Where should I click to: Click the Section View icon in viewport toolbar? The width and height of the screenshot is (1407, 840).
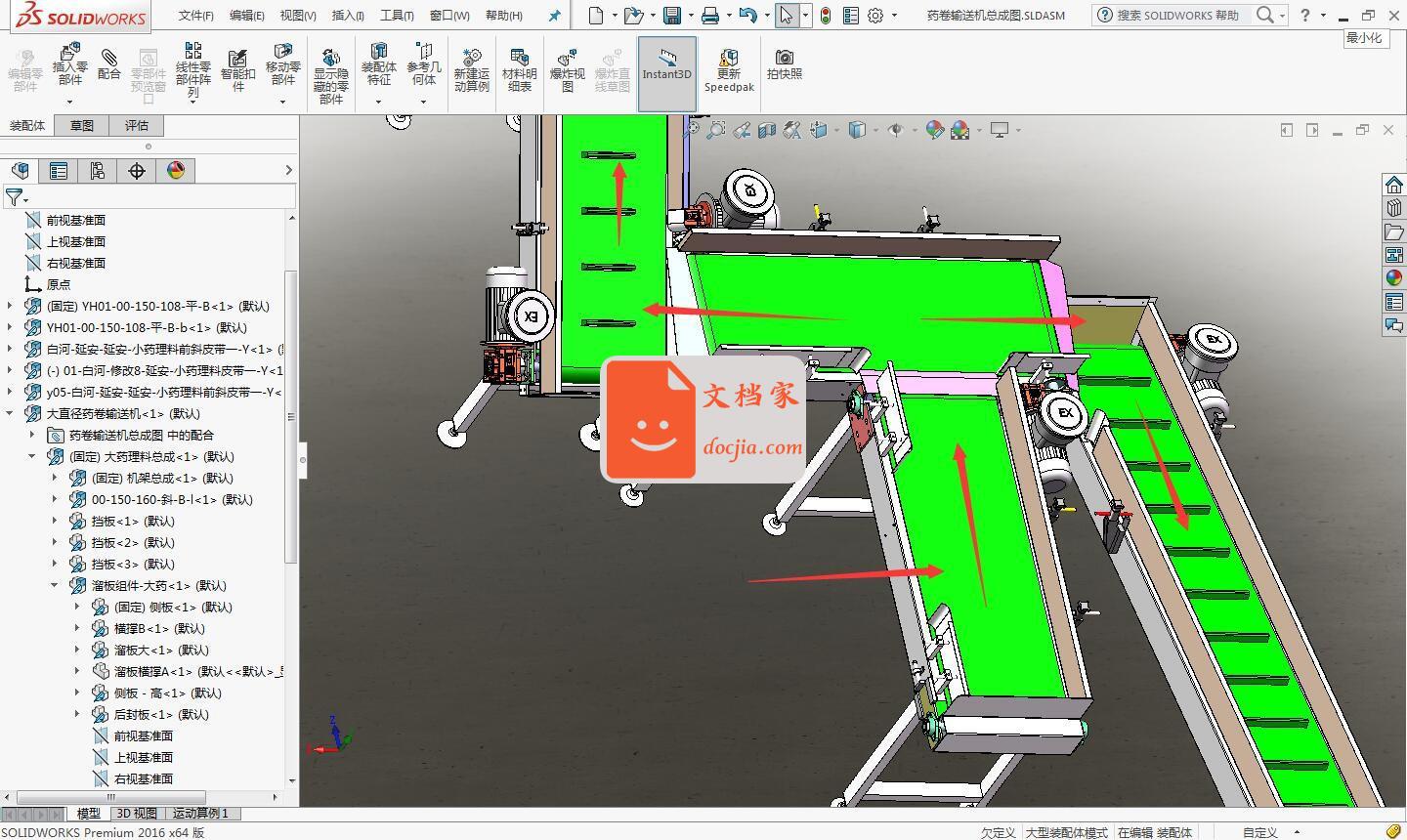tap(767, 129)
